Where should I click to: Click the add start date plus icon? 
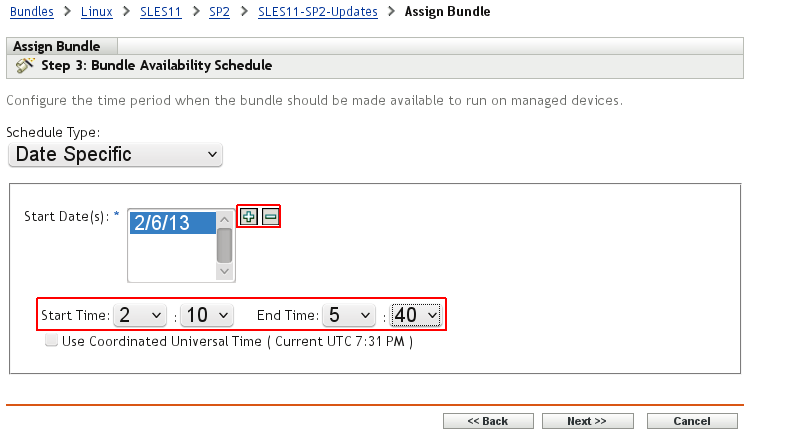[x=249, y=216]
